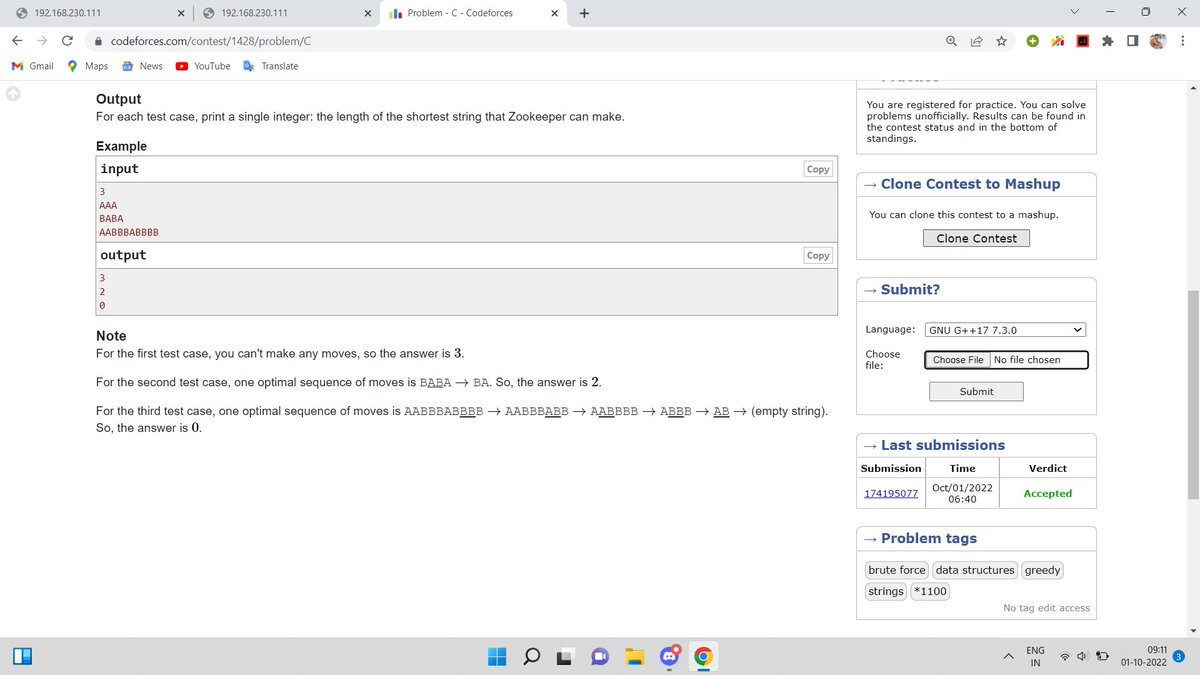Click the strings problem tag
1200x675 pixels.
pyautogui.click(x=886, y=591)
